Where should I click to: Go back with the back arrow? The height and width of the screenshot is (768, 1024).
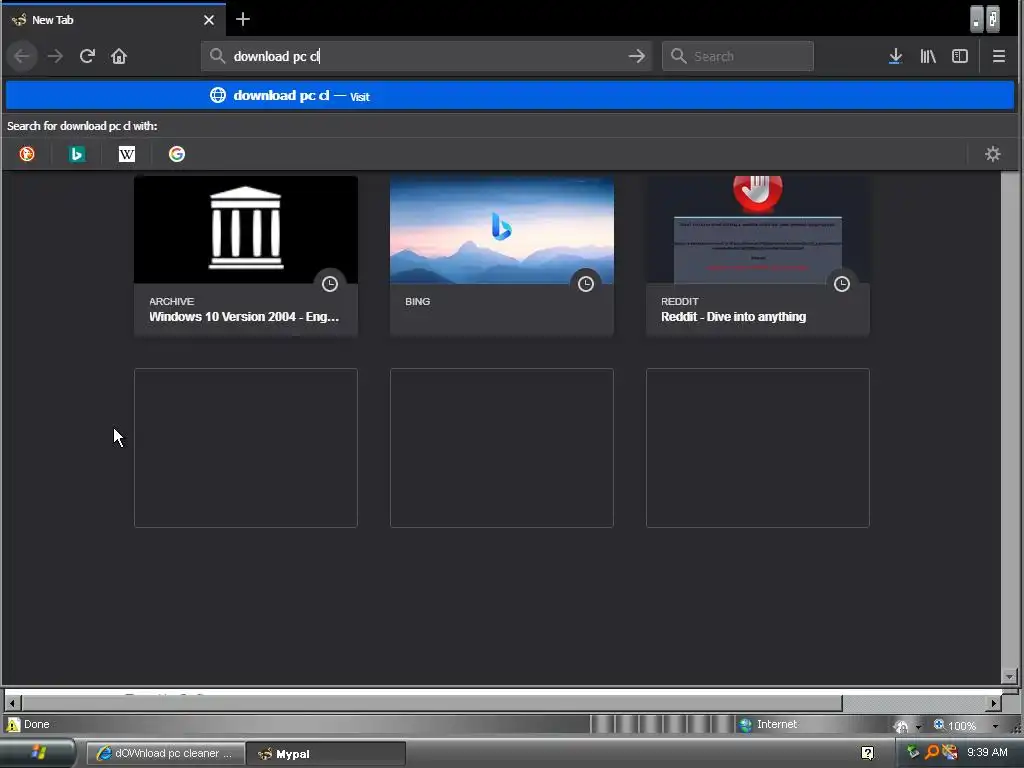point(22,56)
